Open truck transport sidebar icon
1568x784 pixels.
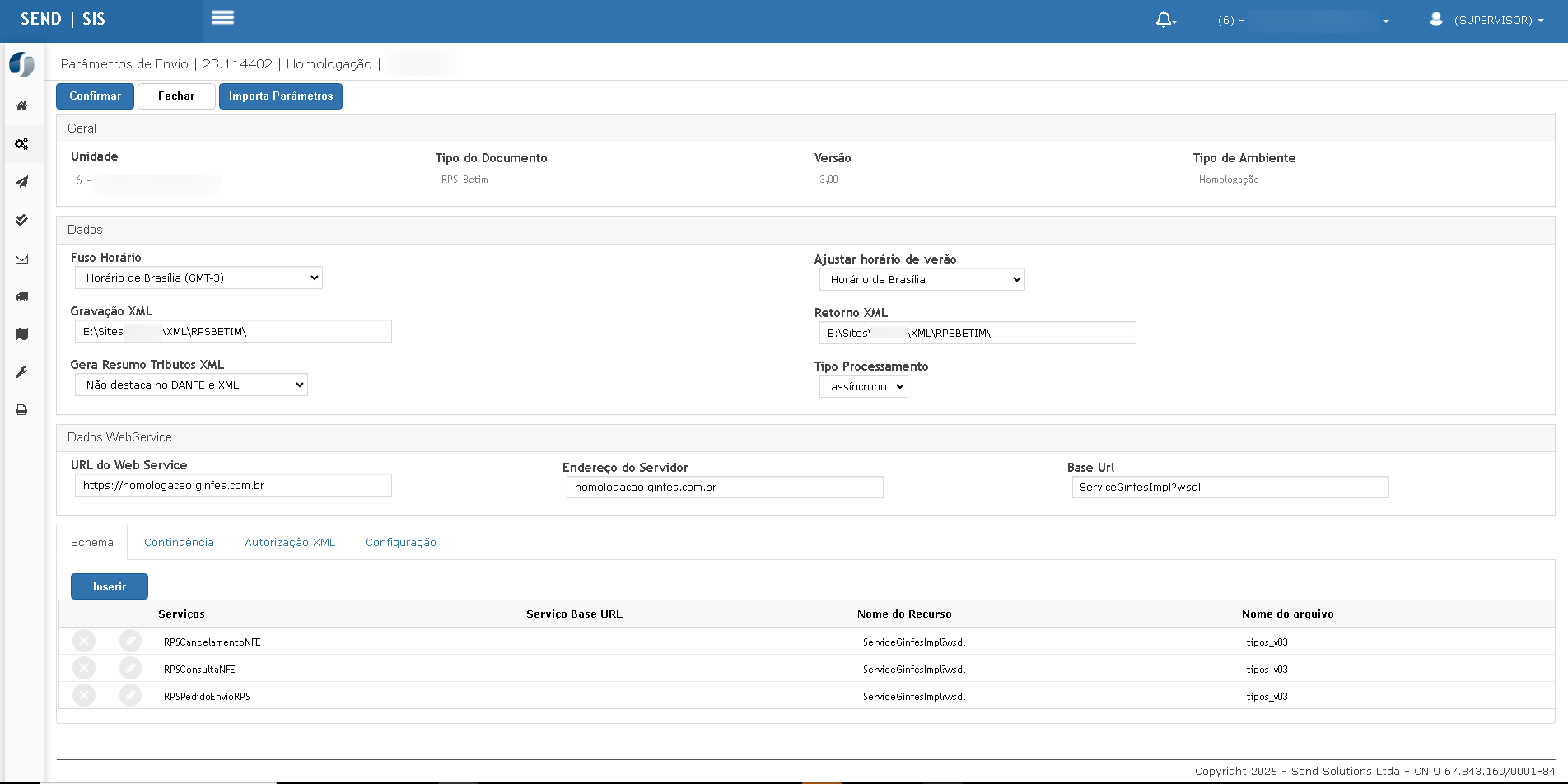pos(22,296)
